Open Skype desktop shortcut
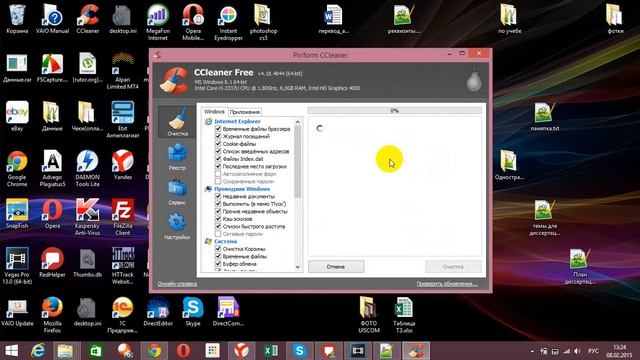This screenshot has height=360, width=640. click(193, 311)
